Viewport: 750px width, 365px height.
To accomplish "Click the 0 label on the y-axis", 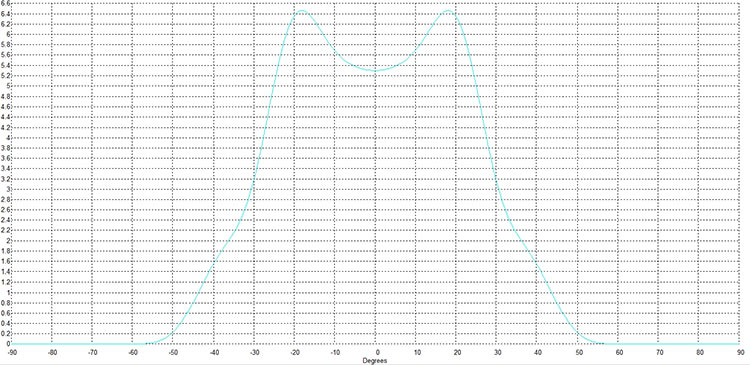I will [x=7, y=344].
